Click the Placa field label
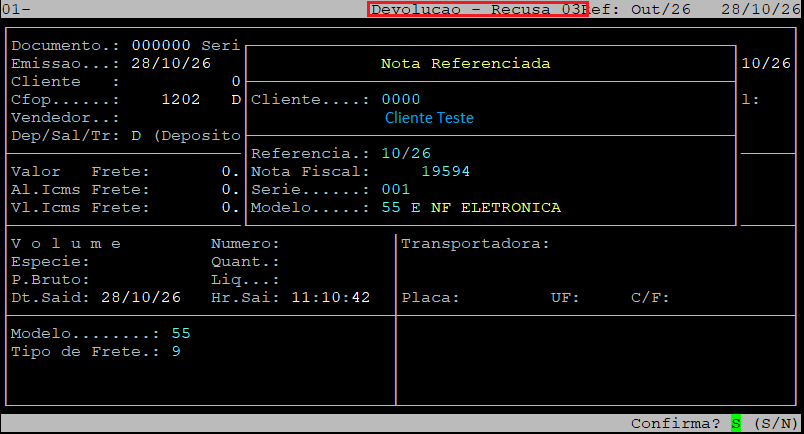This screenshot has width=804, height=434. pyautogui.click(x=430, y=298)
